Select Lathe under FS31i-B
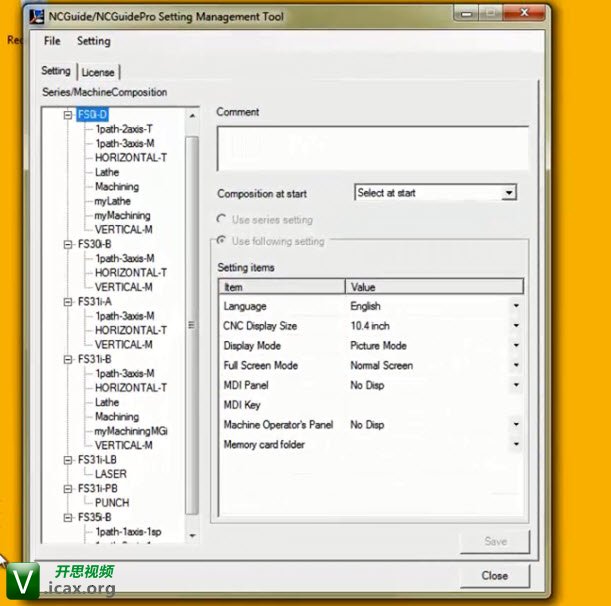Viewport: 611px width, 606px height. pyautogui.click(x=107, y=403)
